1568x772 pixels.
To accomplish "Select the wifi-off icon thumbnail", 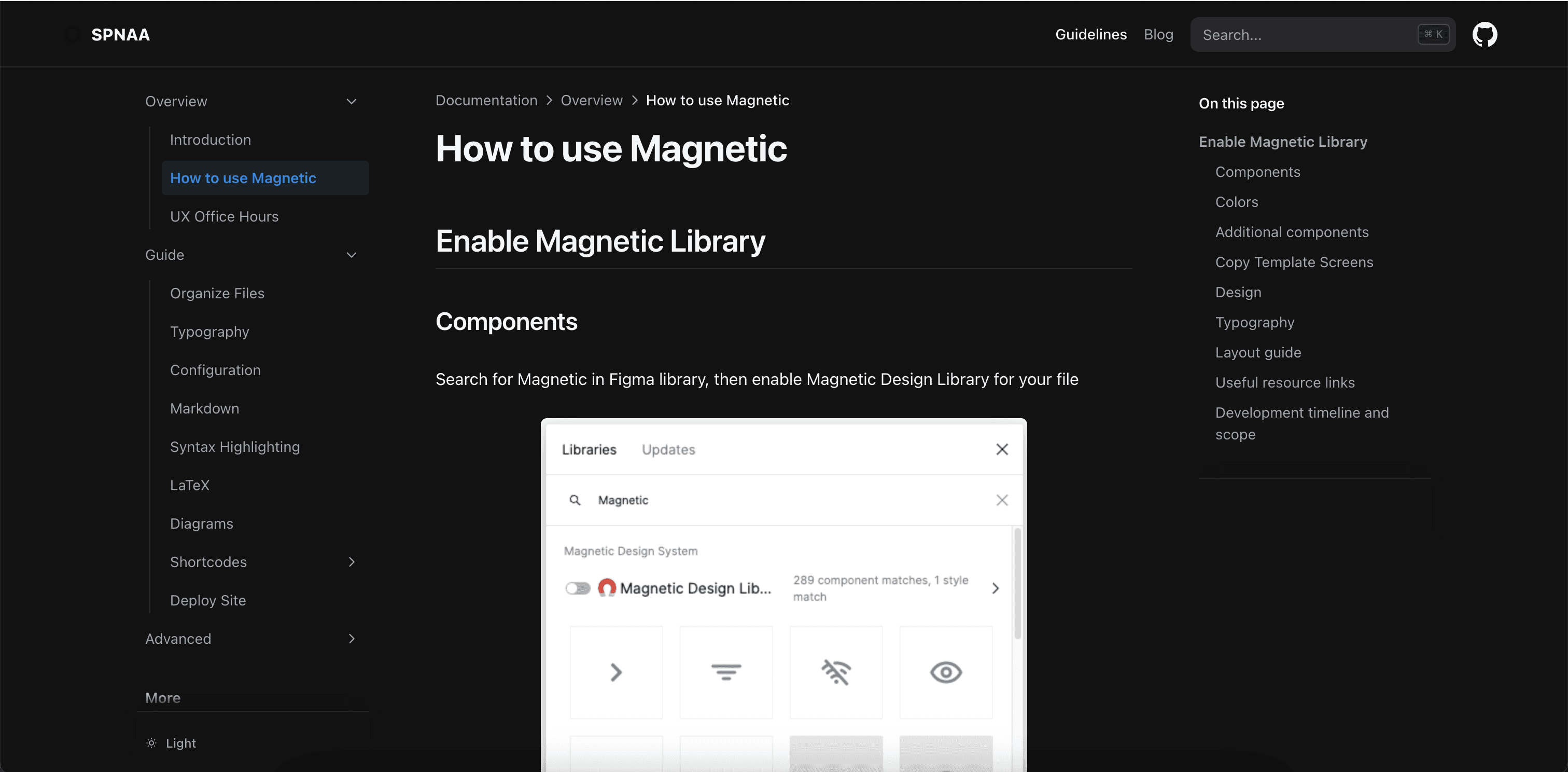I will 836,672.
